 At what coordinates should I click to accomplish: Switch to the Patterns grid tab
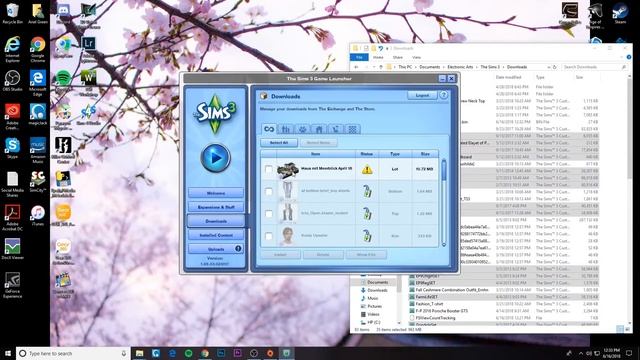[352, 129]
